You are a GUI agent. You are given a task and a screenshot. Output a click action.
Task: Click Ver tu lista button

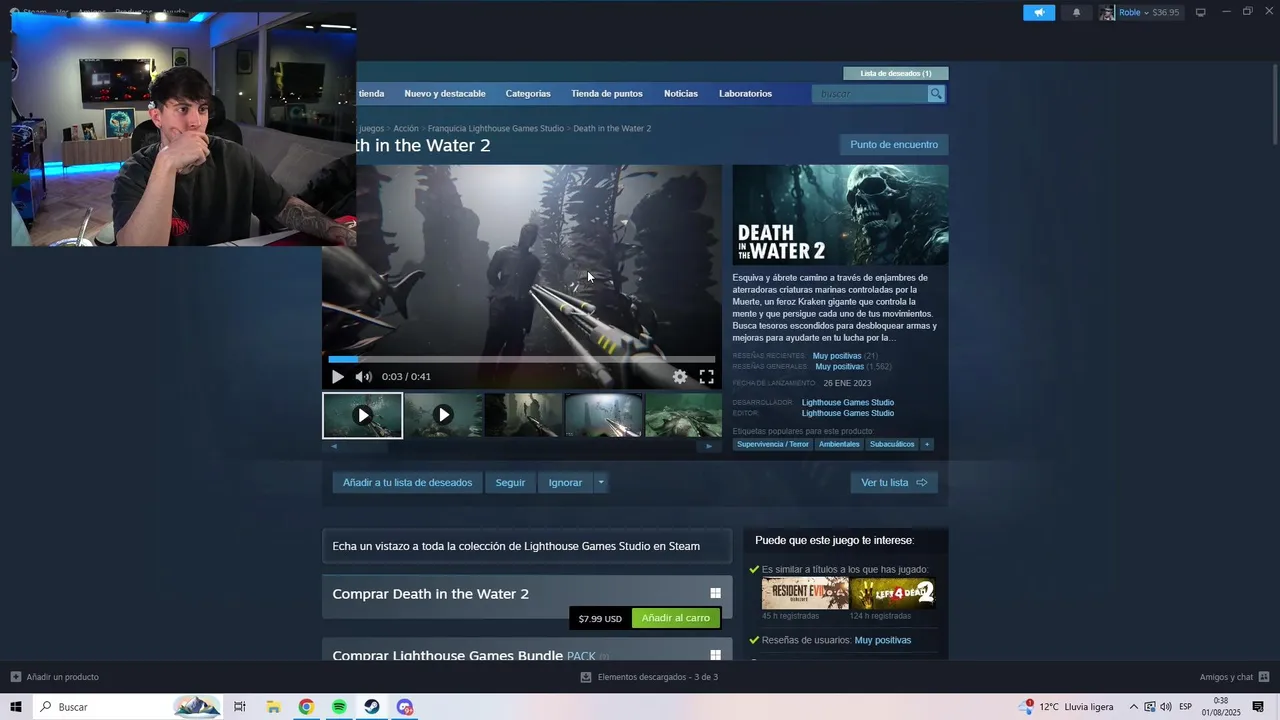click(x=894, y=483)
